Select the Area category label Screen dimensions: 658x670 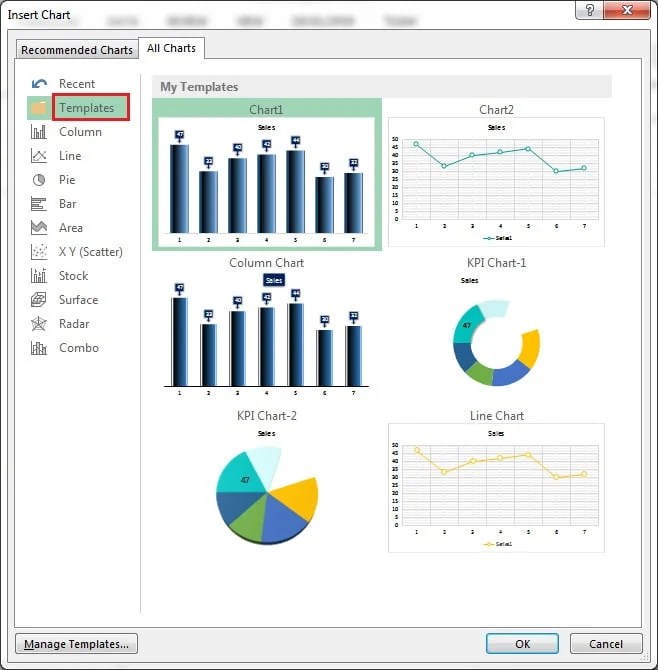tap(71, 228)
